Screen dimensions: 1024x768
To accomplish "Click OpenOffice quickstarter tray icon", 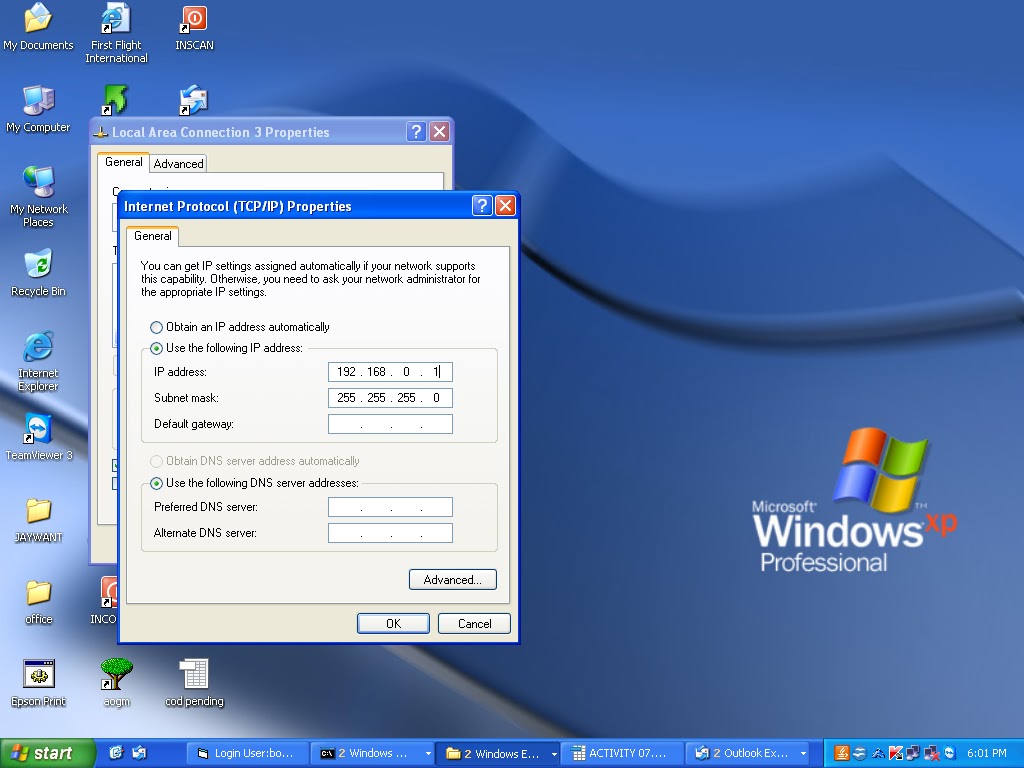I will point(859,753).
